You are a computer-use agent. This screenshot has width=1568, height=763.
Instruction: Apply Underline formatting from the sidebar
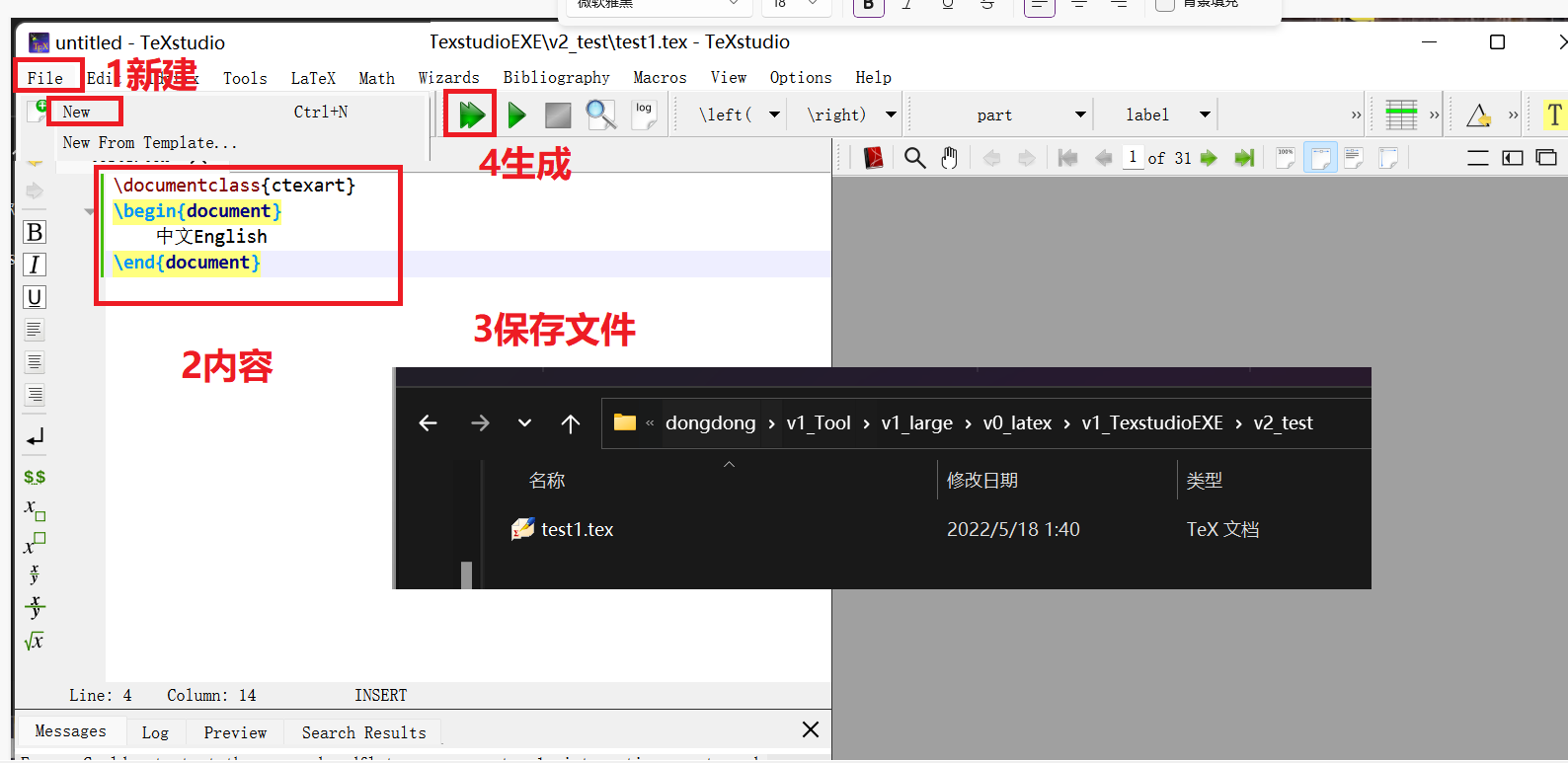coord(35,297)
